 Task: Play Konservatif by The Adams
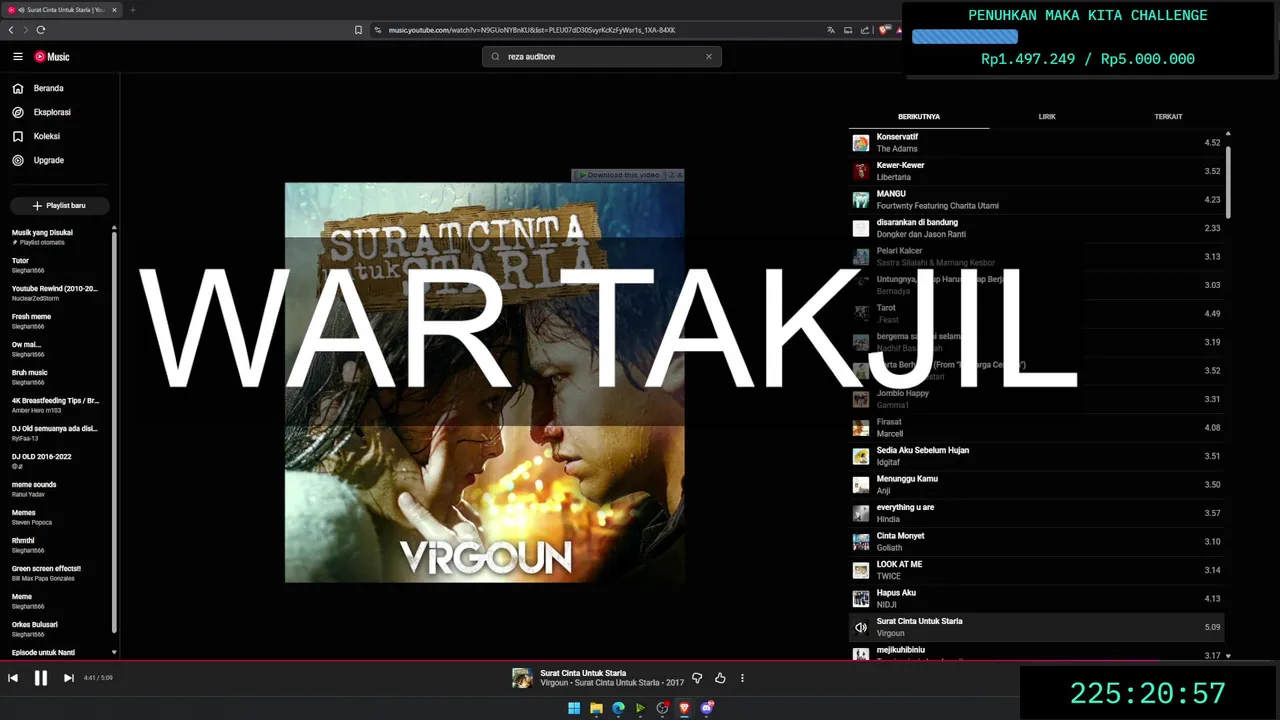point(1036,143)
